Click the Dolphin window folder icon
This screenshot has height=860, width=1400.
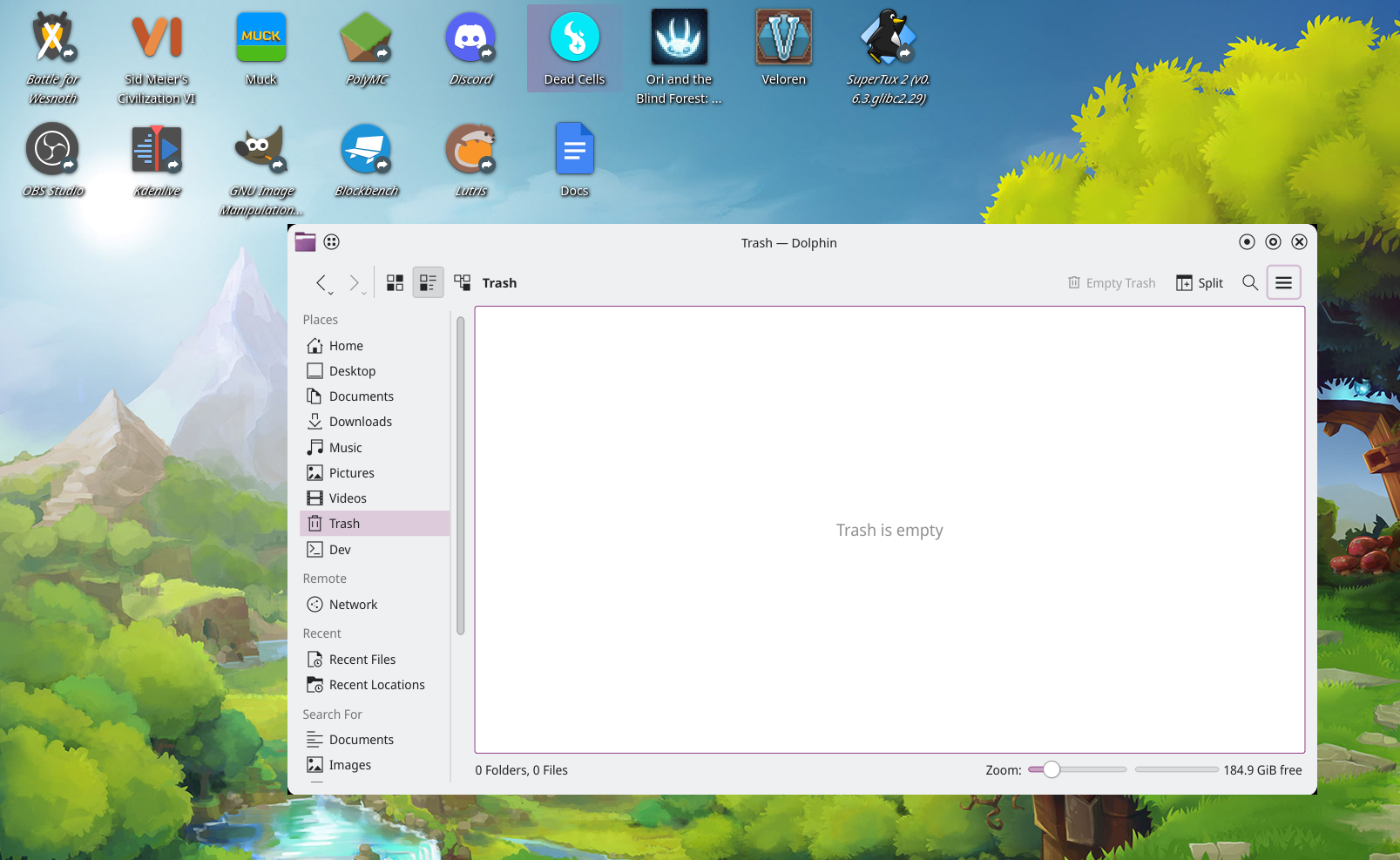(305, 242)
